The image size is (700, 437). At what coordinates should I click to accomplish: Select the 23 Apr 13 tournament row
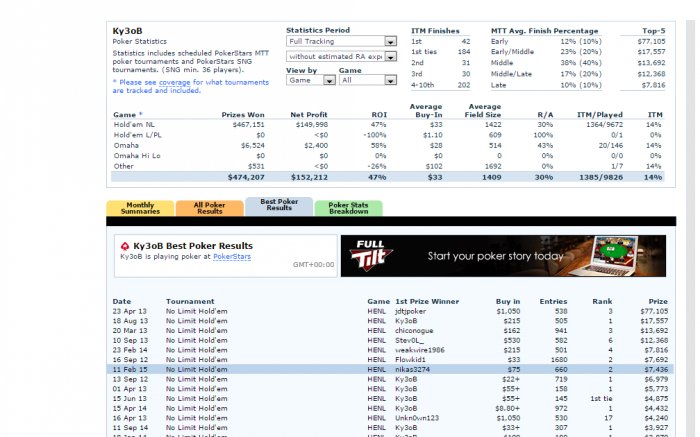coord(390,311)
